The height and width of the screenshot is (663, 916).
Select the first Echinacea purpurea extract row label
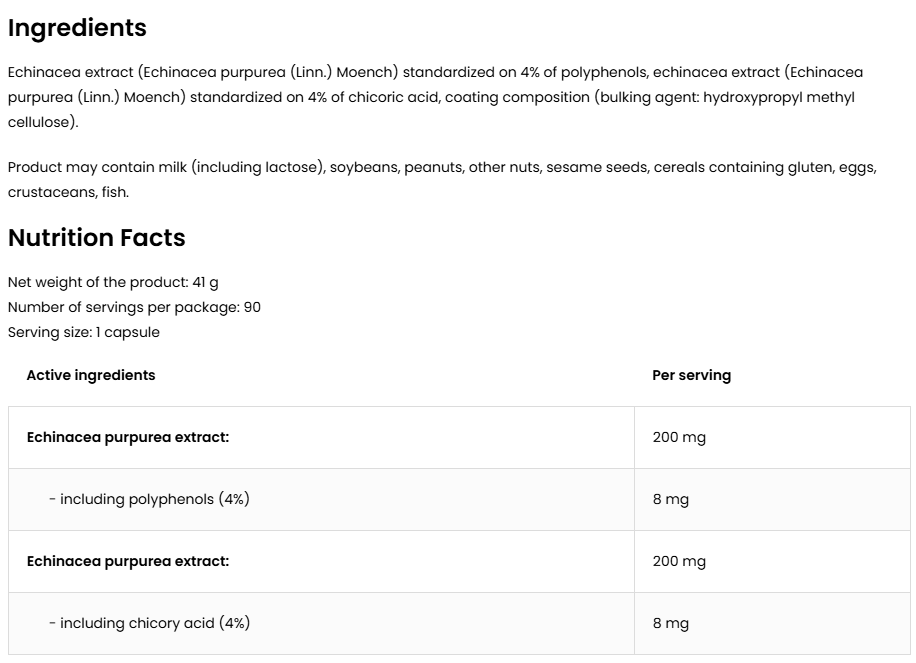coord(128,437)
